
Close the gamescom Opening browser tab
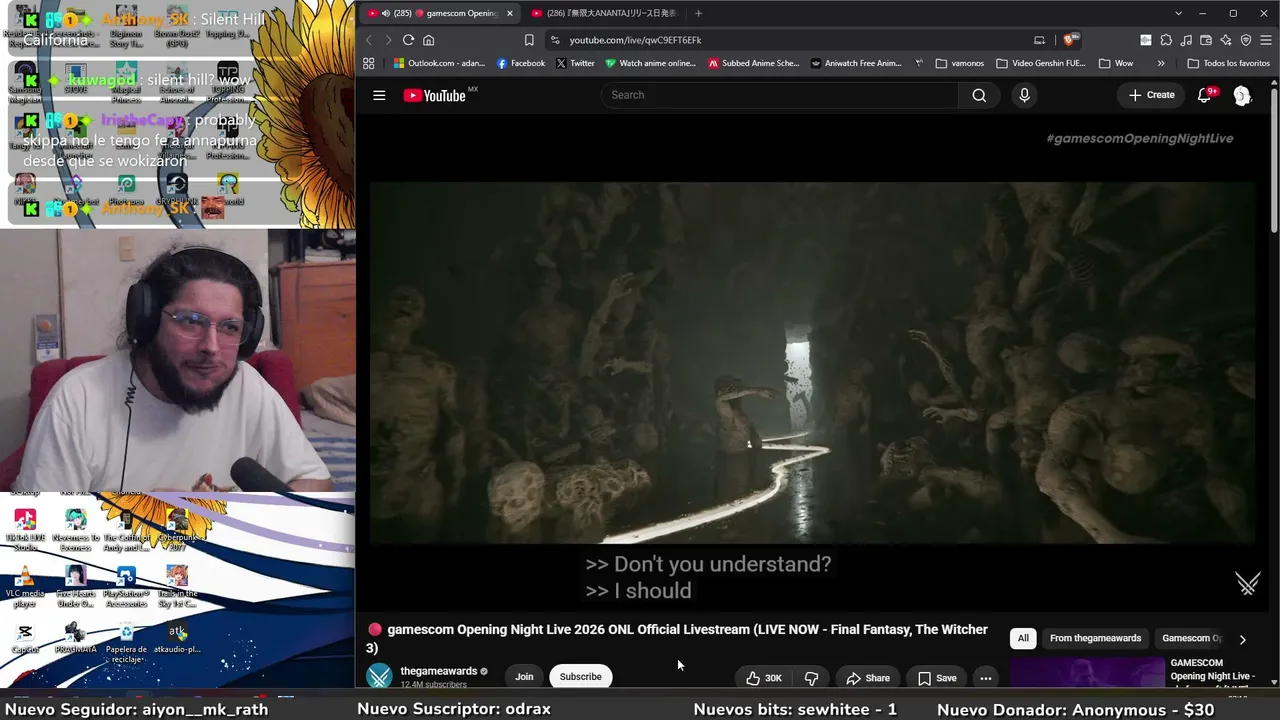510,13
